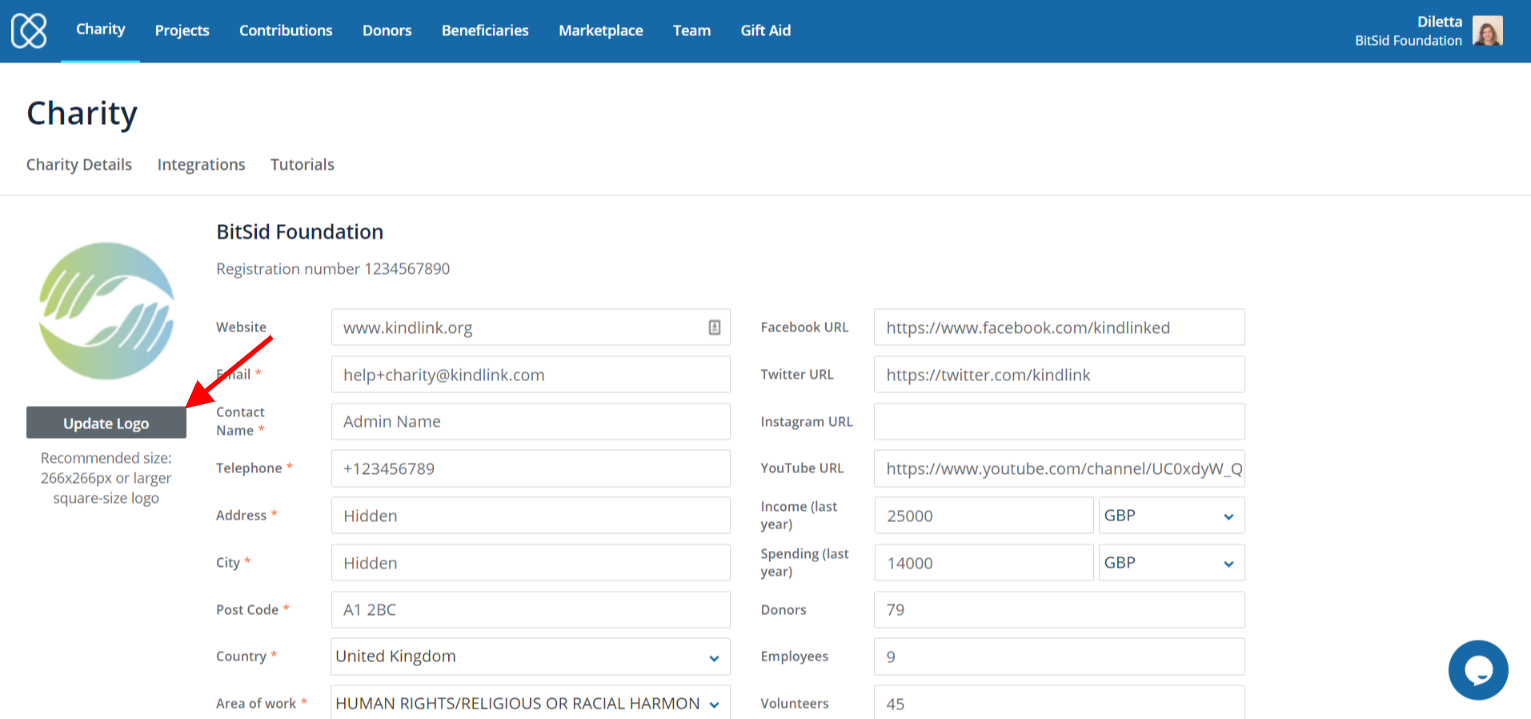
Task: Click the Address input field
Action: 530,516
